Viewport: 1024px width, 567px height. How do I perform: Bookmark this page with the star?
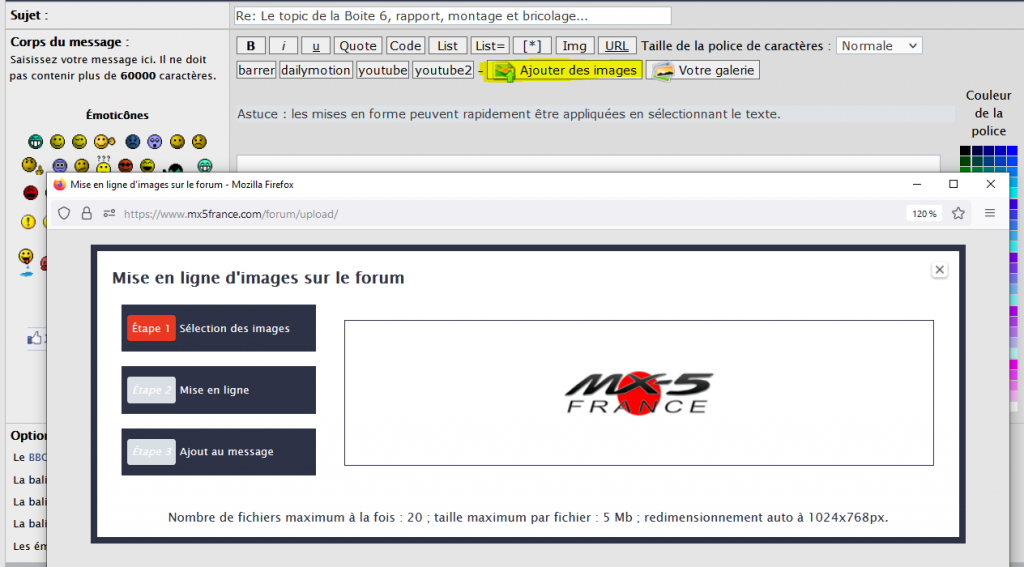coord(958,214)
